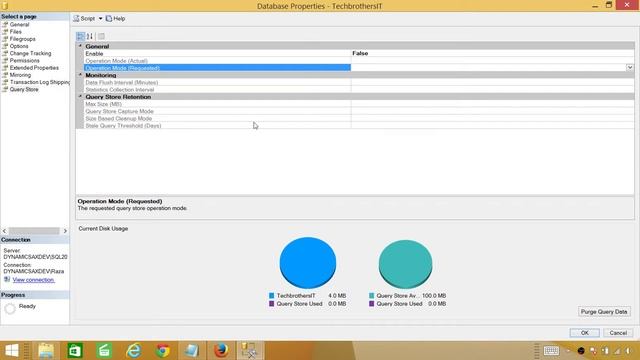Open the Query Store page
Screen dimensions: 640x360
(24, 89)
